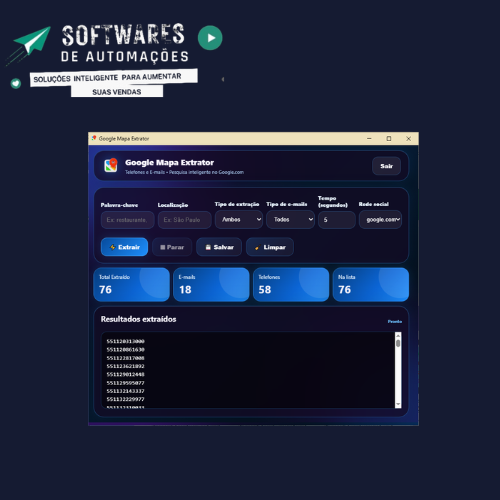The width and height of the screenshot is (500, 500).
Task: Click the E-mails card showing 18
Action: [x=211, y=284]
